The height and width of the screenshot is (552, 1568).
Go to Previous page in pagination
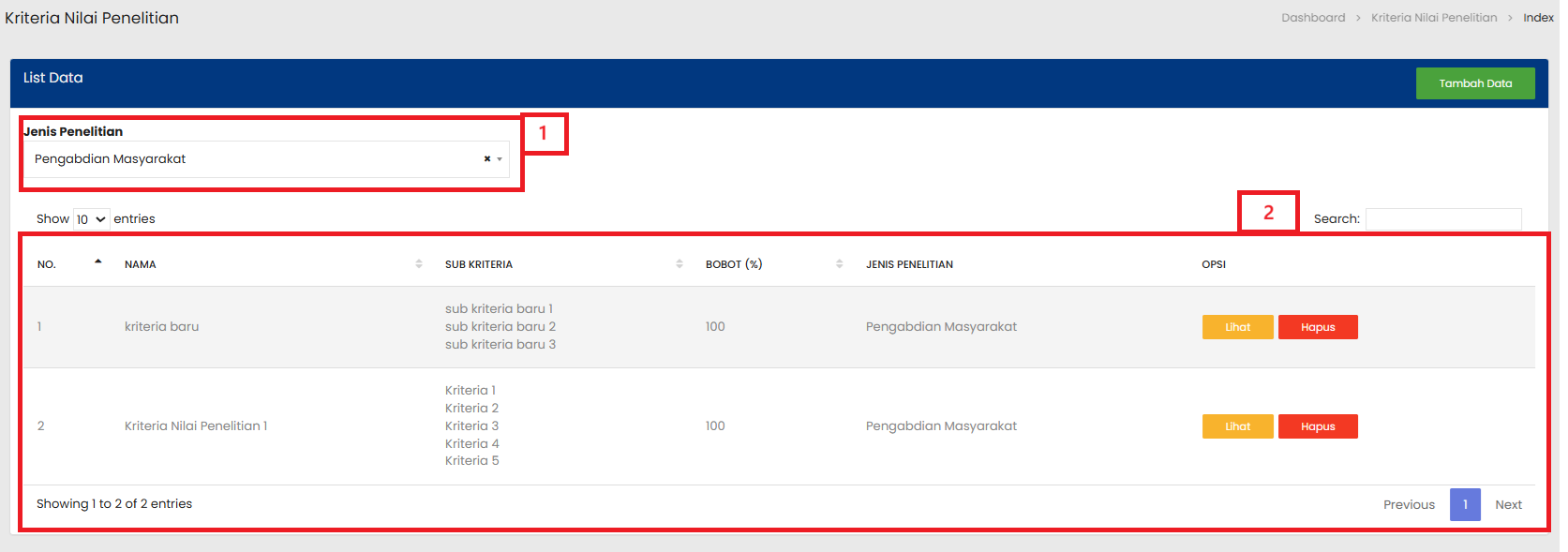pos(1409,505)
